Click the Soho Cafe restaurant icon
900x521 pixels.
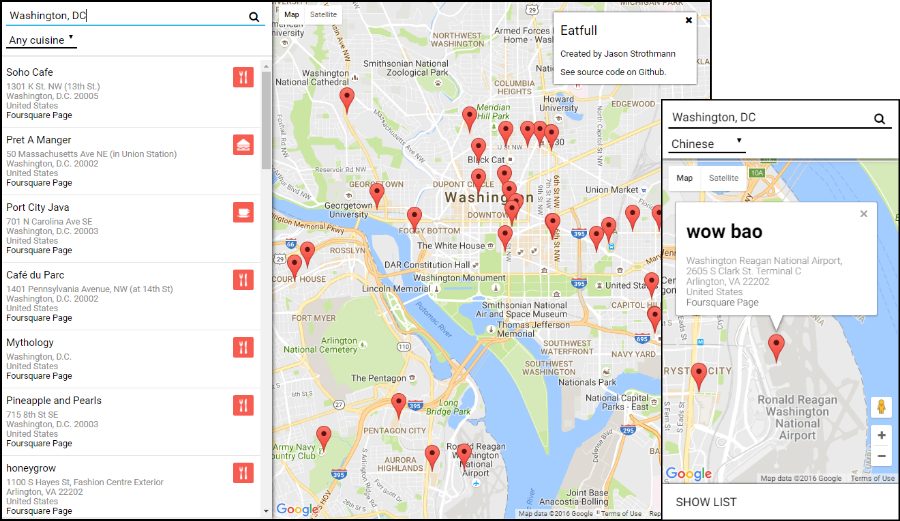(x=243, y=77)
